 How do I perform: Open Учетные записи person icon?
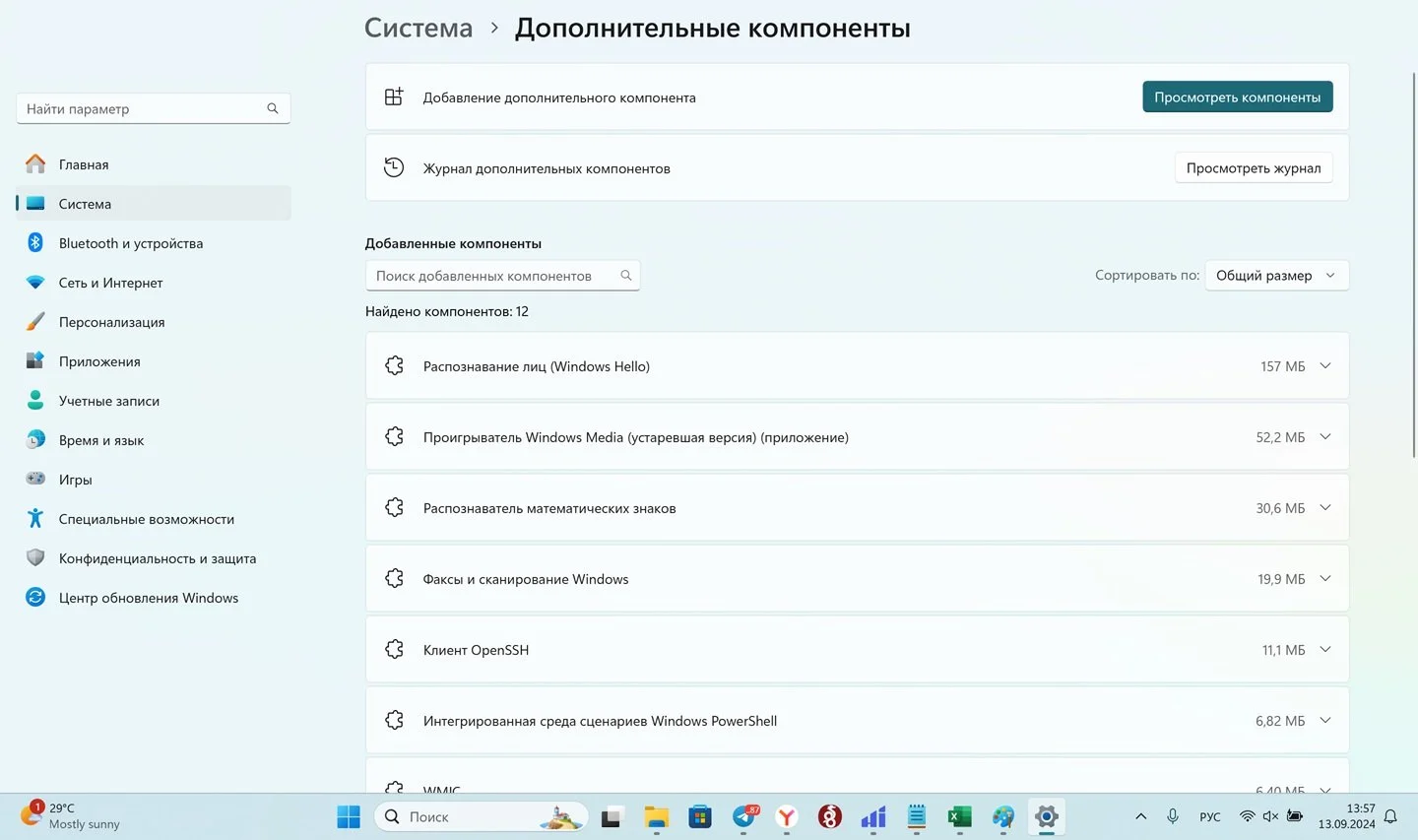click(x=35, y=401)
